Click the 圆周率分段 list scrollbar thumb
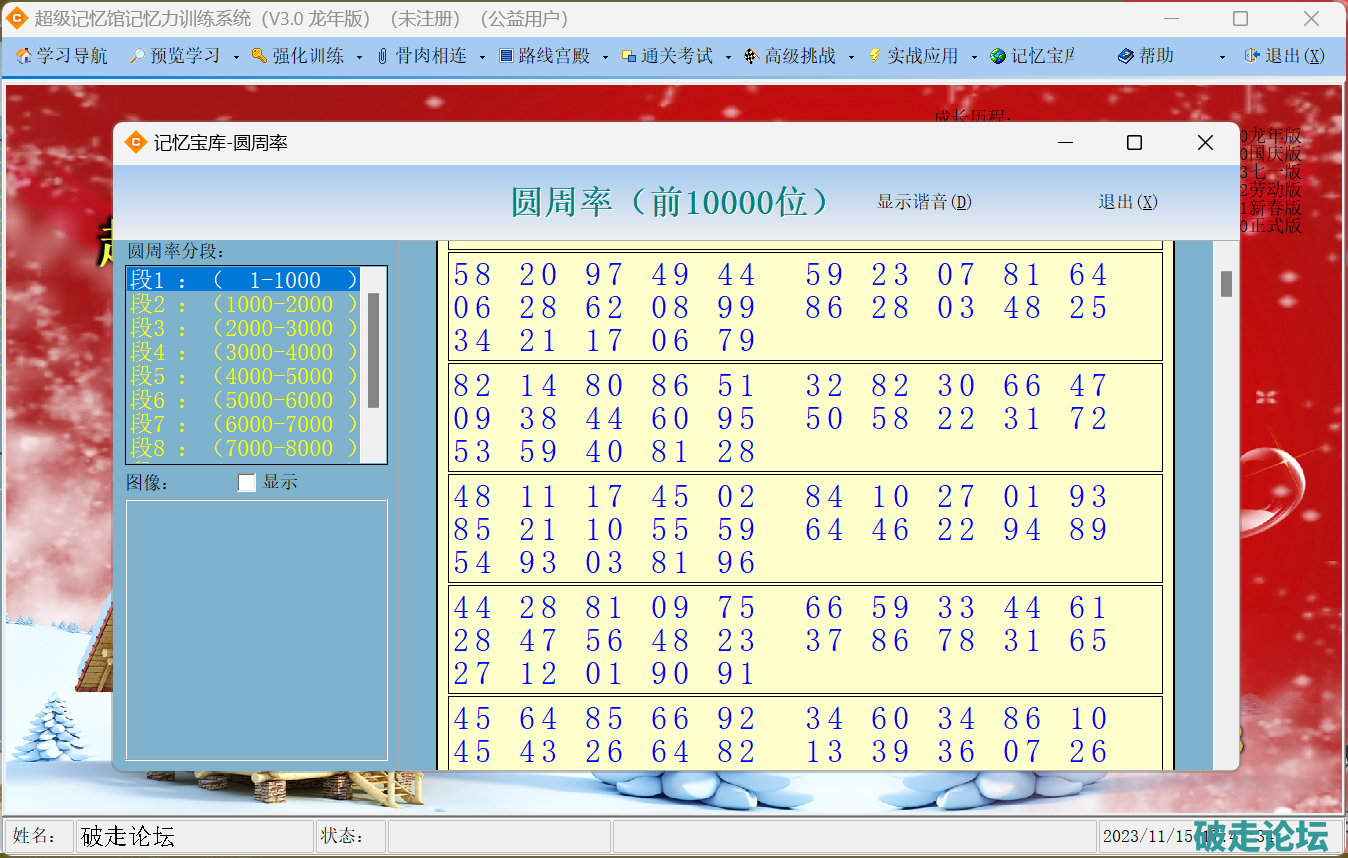1348x858 pixels. tap(373, 350)
